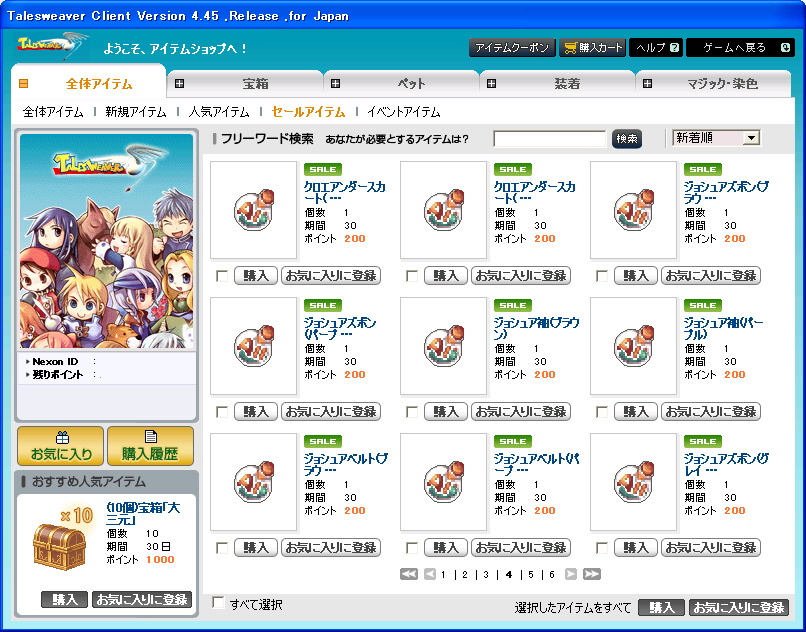Click ジョシュアズボン(ブラウ item icon

tap(634, 210)
